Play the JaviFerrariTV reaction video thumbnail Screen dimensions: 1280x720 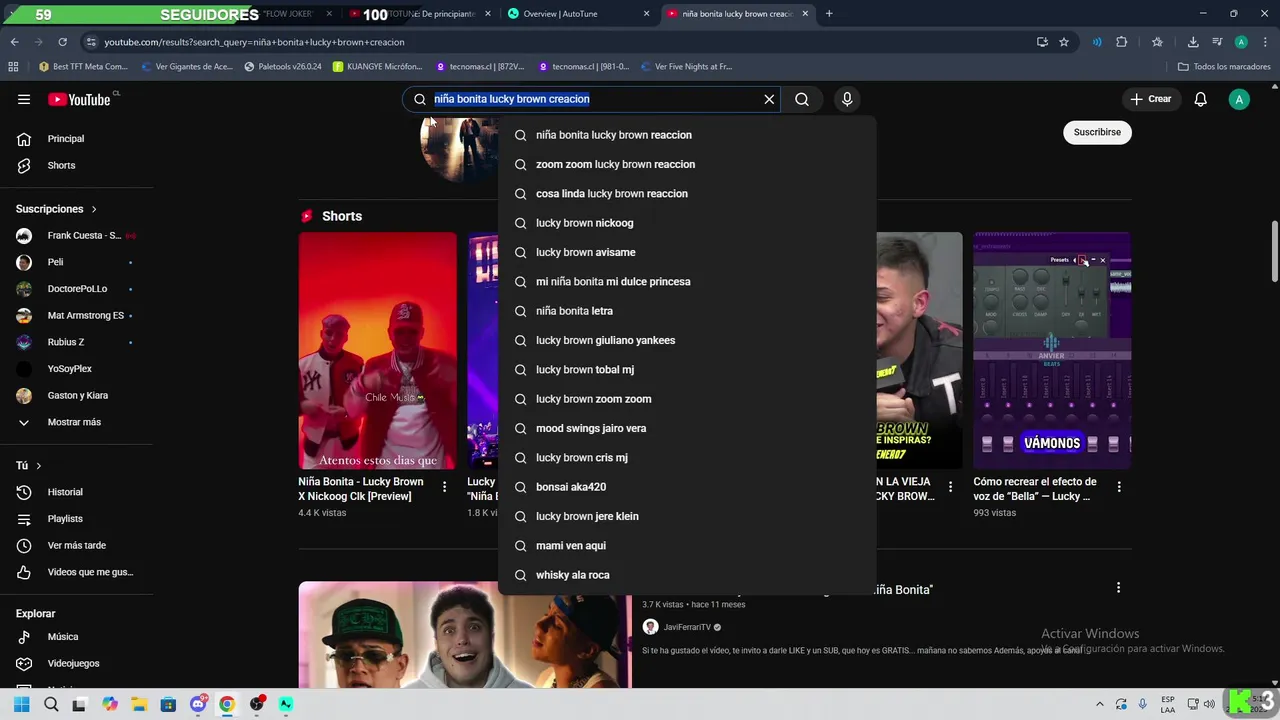click(465, 635)
